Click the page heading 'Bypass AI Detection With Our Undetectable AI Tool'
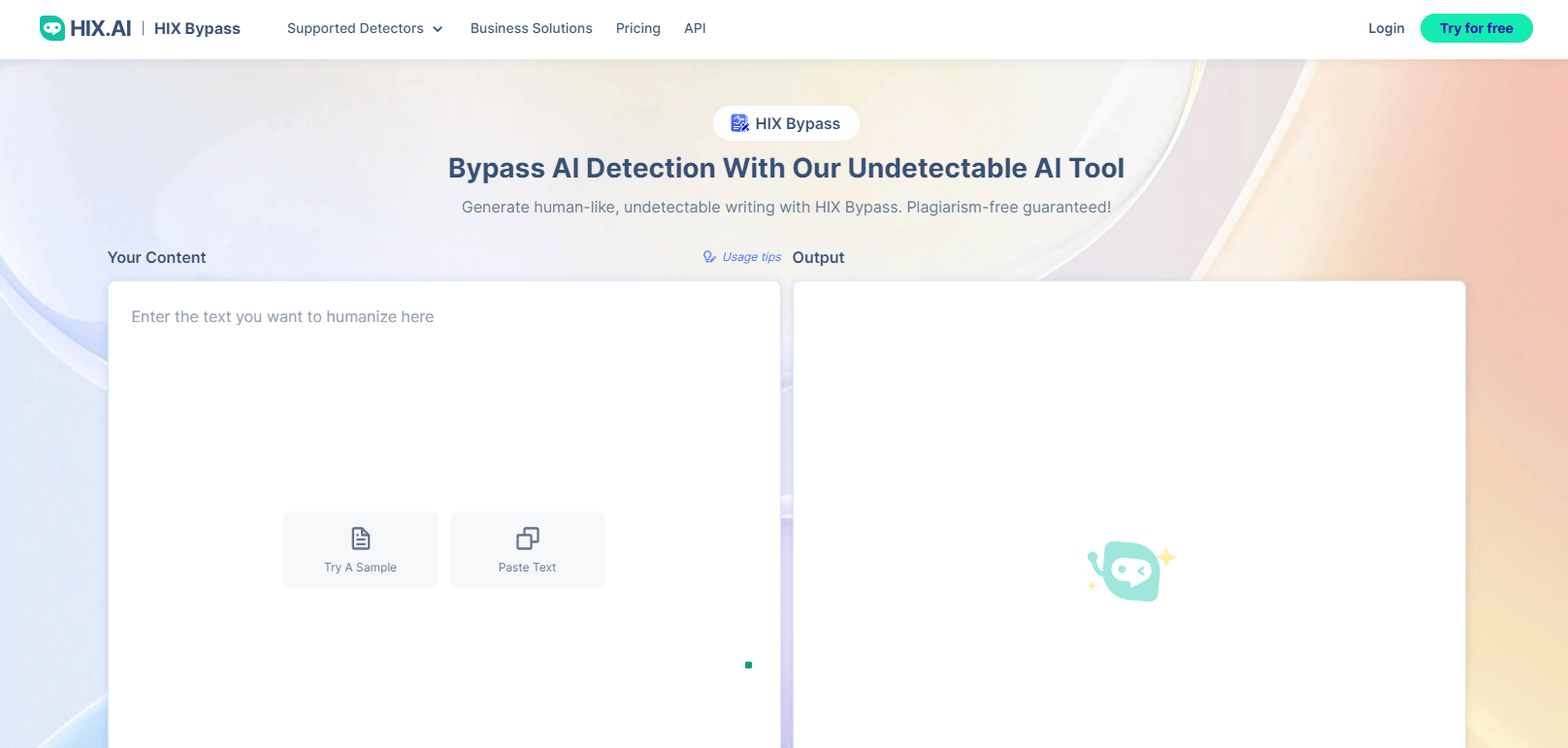This screenshot has width=1568, height=748. (786, 168)
